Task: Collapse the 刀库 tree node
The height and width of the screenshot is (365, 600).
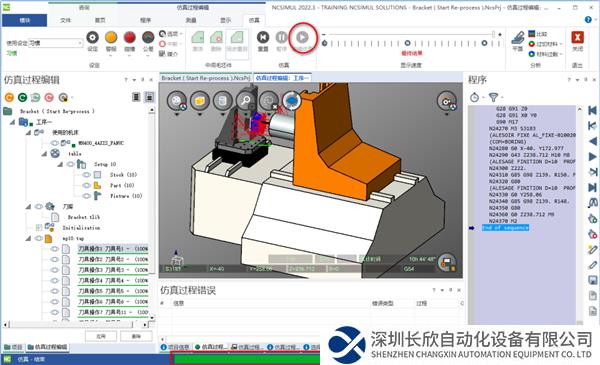Action: click(x=28, y=207)
